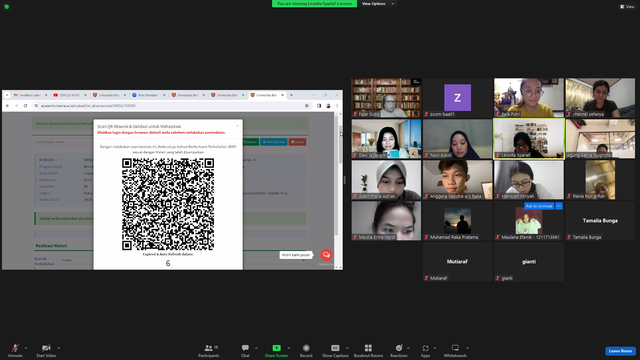Expand video options arrow next to Start Video

point(58,348)
